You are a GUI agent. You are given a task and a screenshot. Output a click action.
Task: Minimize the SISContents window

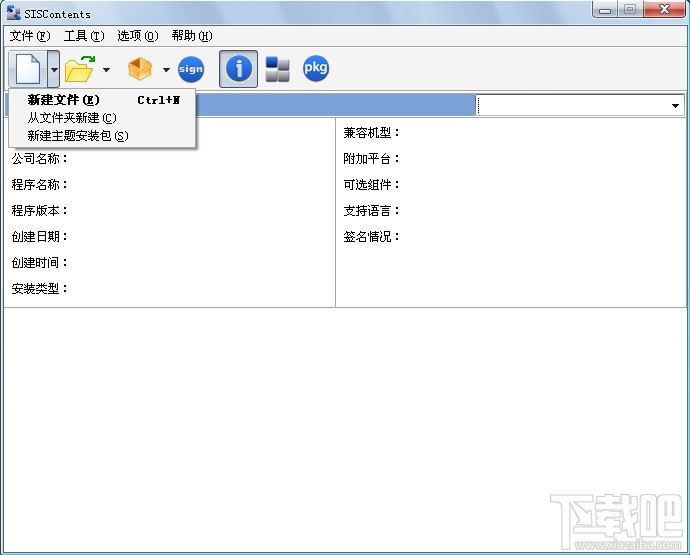tap(605, 10)
